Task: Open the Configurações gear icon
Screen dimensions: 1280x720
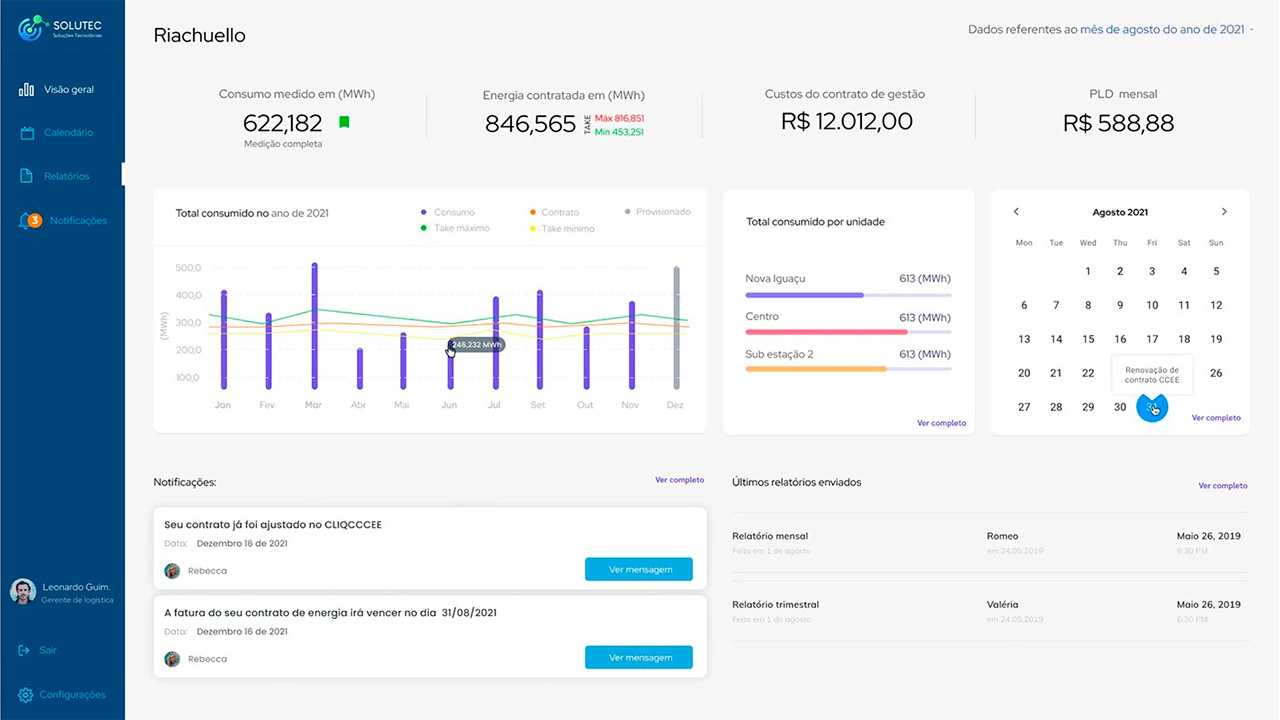Action: (26, 695)
